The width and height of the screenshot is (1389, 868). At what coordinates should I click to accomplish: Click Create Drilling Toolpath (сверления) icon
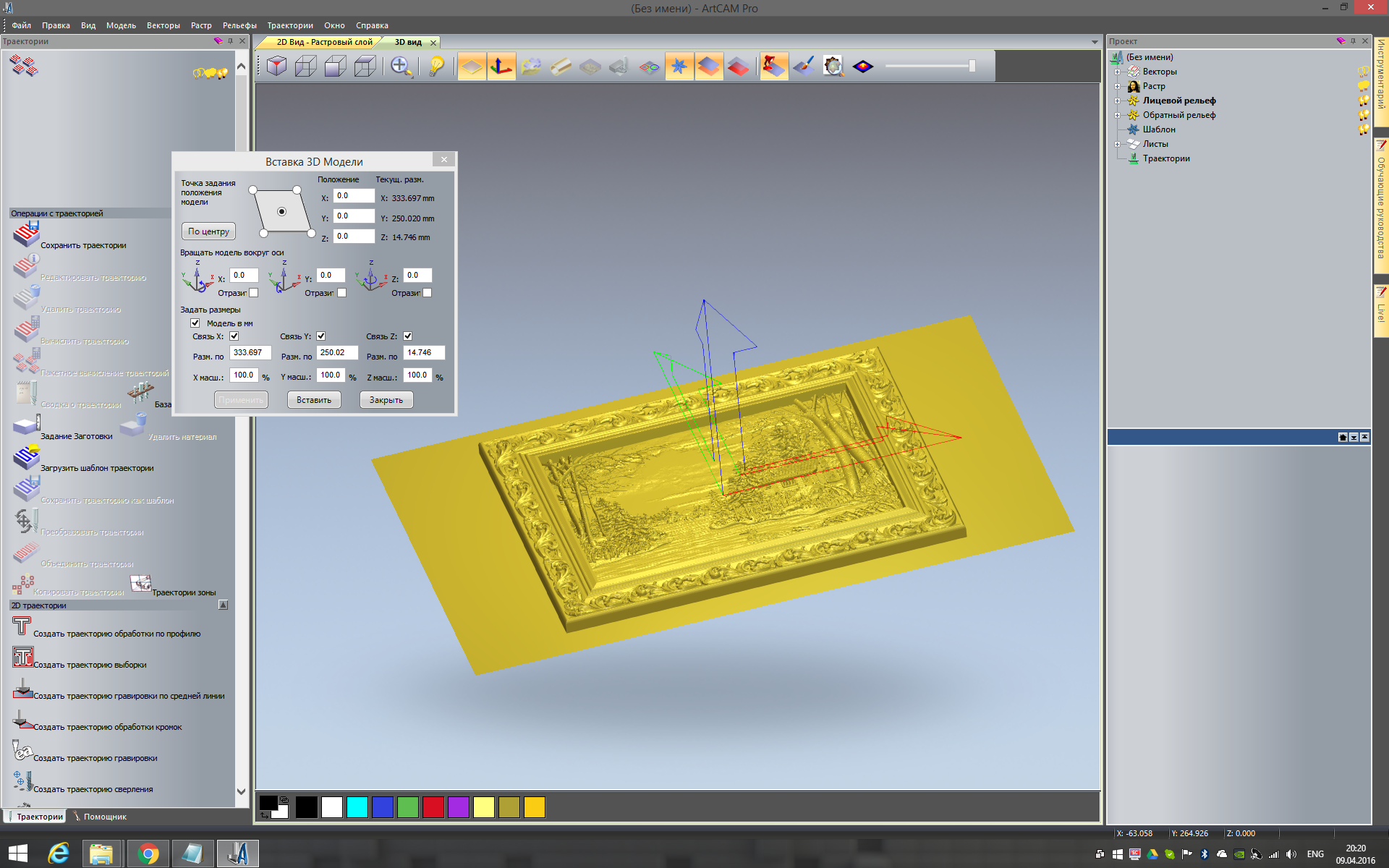tap(22, 781)
